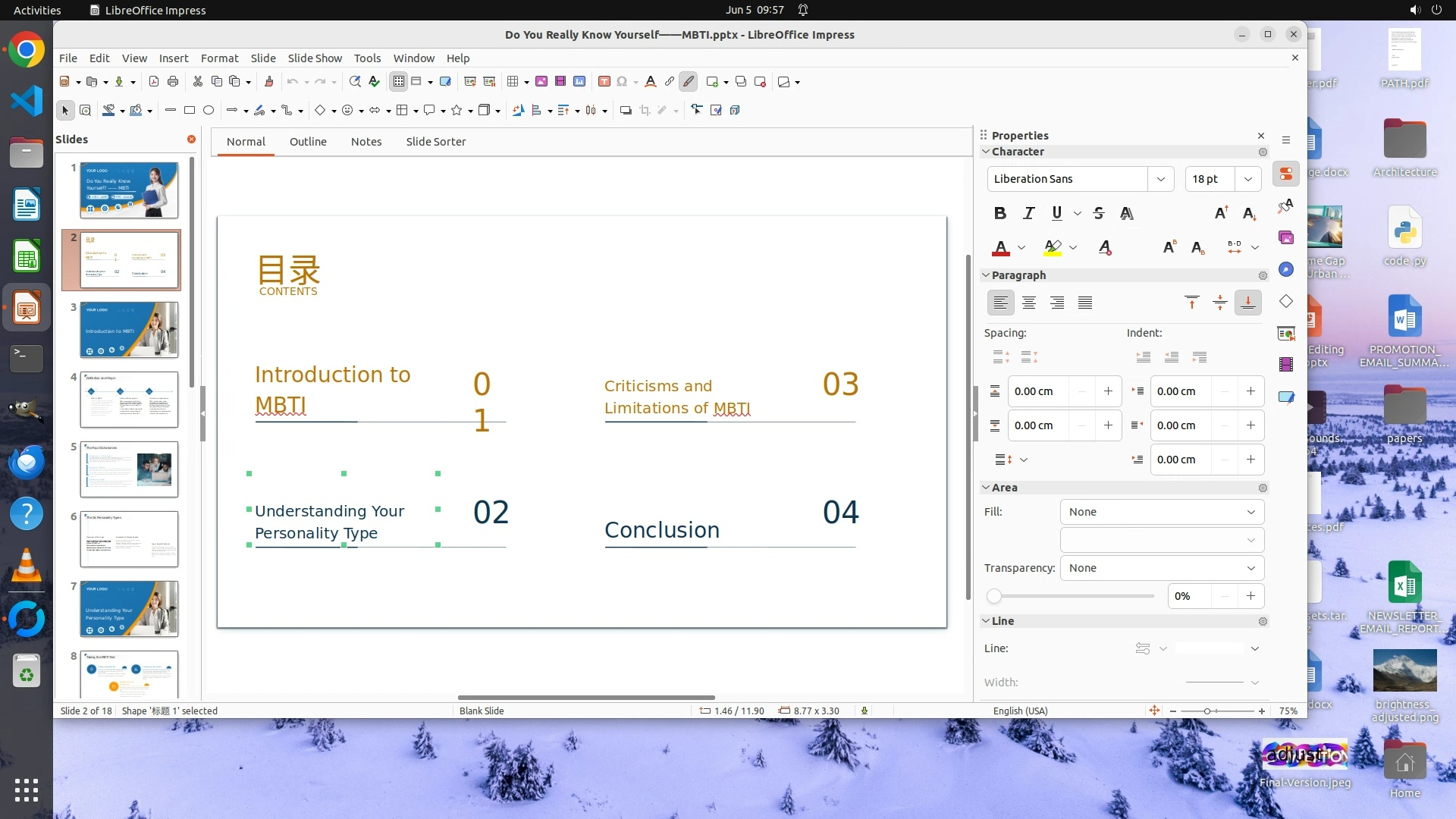Toggle Italic text formatting

[1028, 214]
